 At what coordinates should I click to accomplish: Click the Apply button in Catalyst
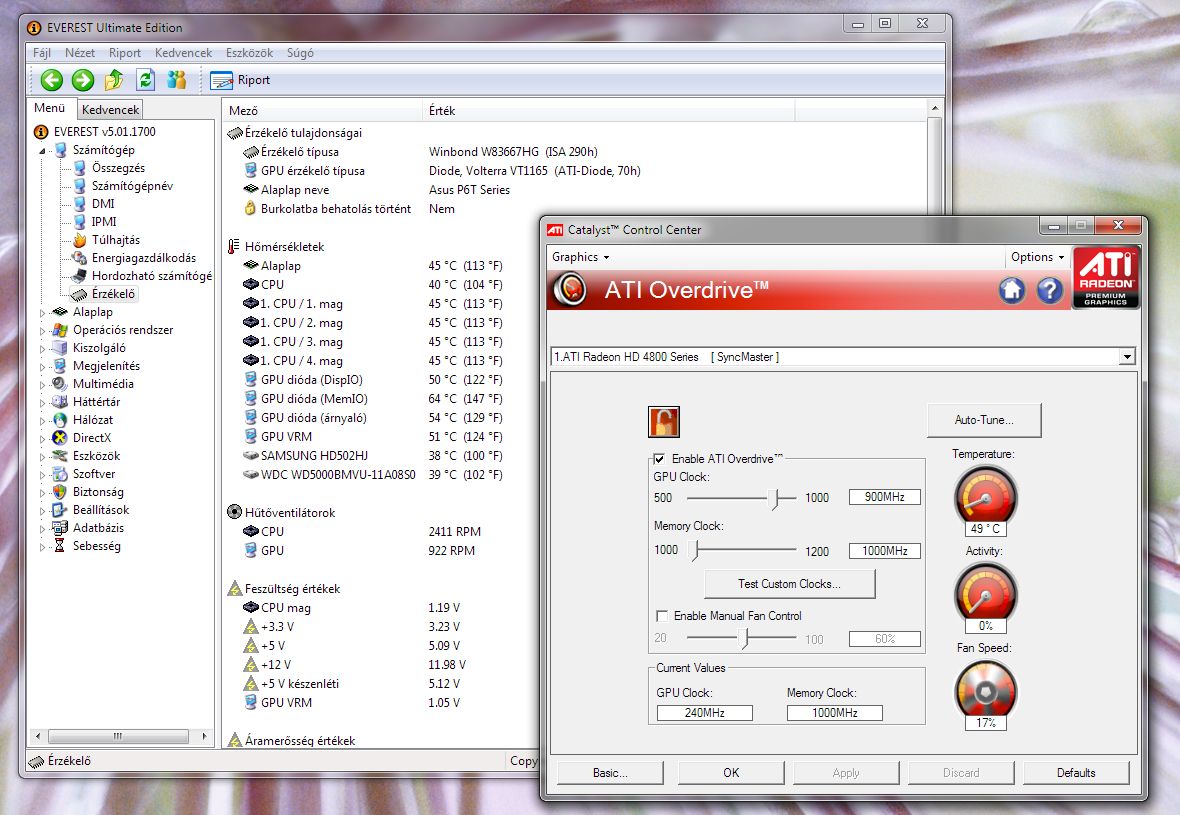[846, 773]
